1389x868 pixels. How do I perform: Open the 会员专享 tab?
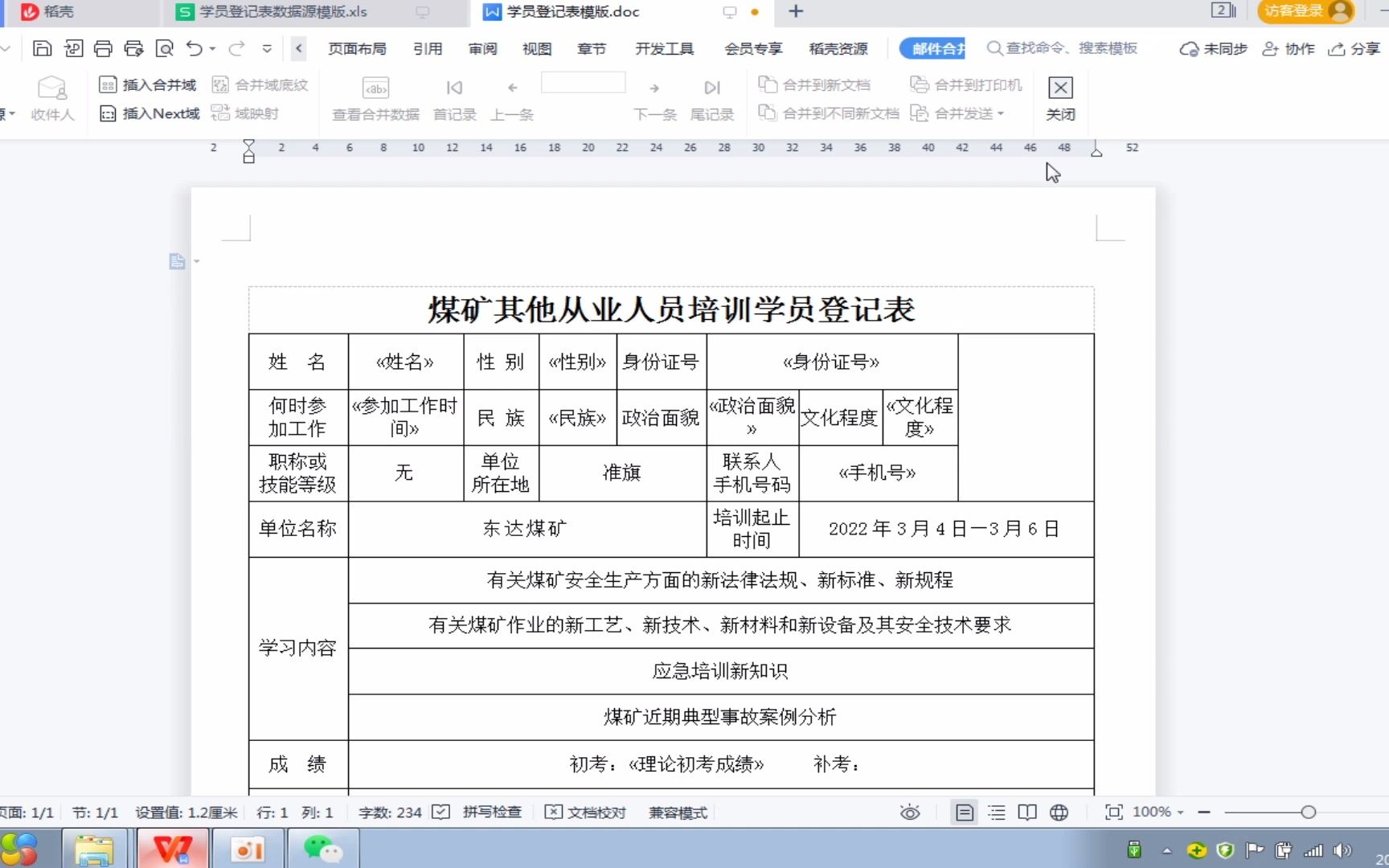(753, 49)
